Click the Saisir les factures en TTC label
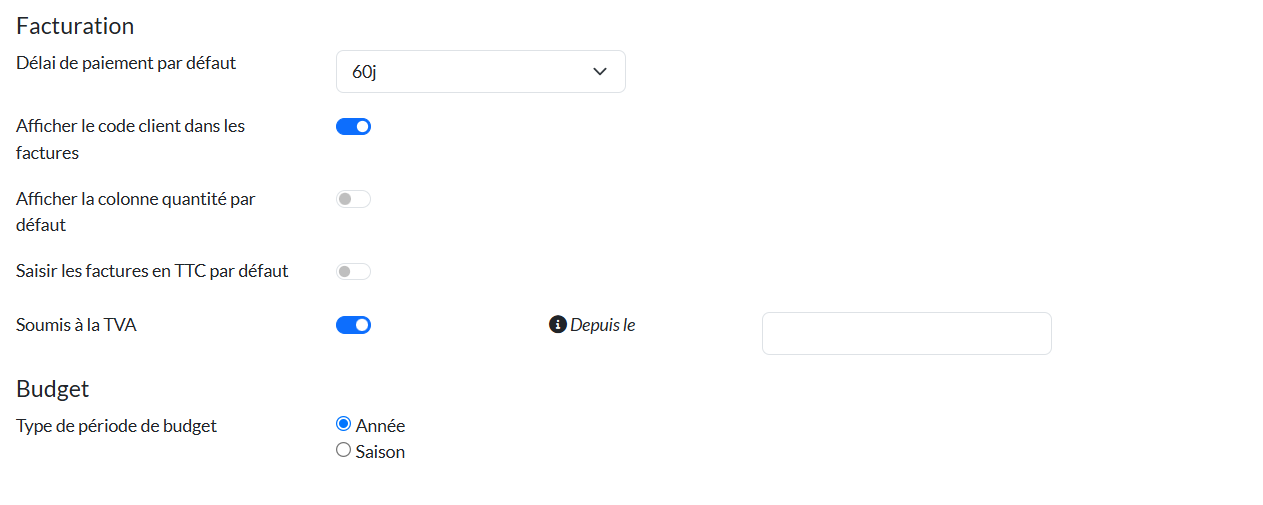 [152, 271]
